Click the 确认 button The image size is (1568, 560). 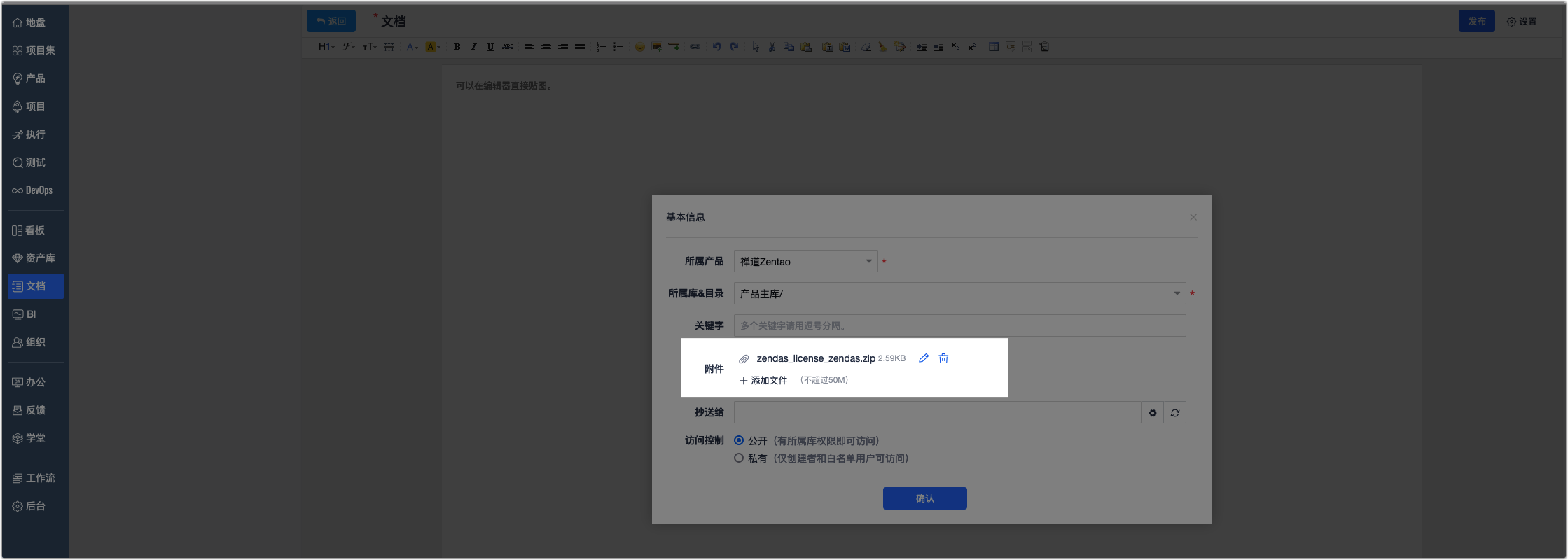924,498
